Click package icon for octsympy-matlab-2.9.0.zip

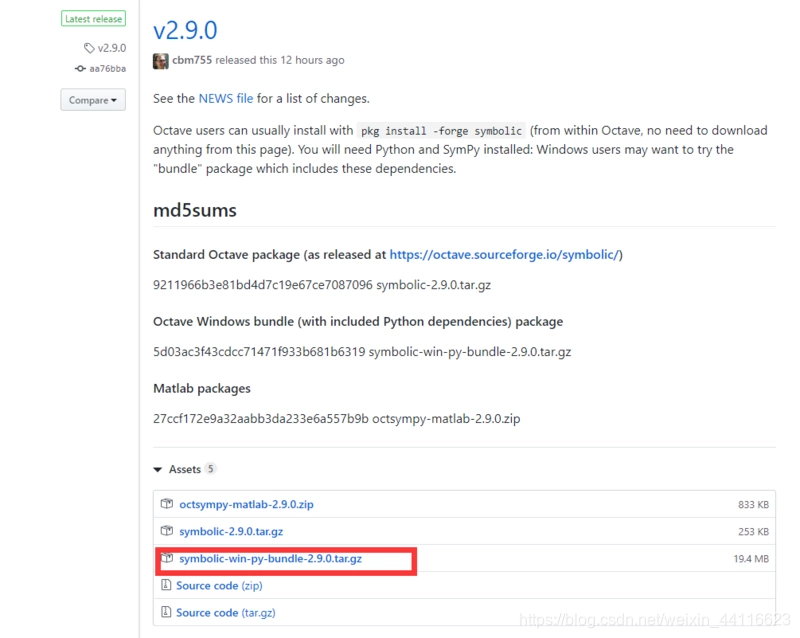coord(167,504)
